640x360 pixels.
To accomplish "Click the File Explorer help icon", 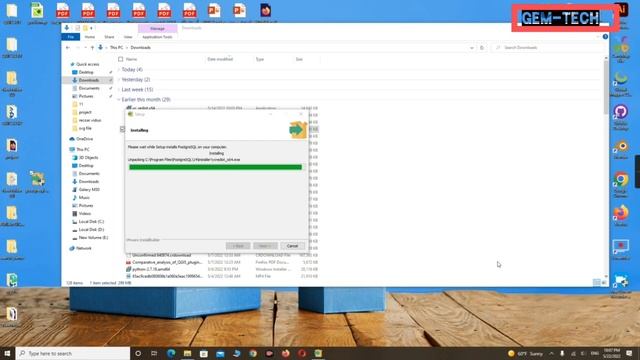I will click(x=605, y=37).
